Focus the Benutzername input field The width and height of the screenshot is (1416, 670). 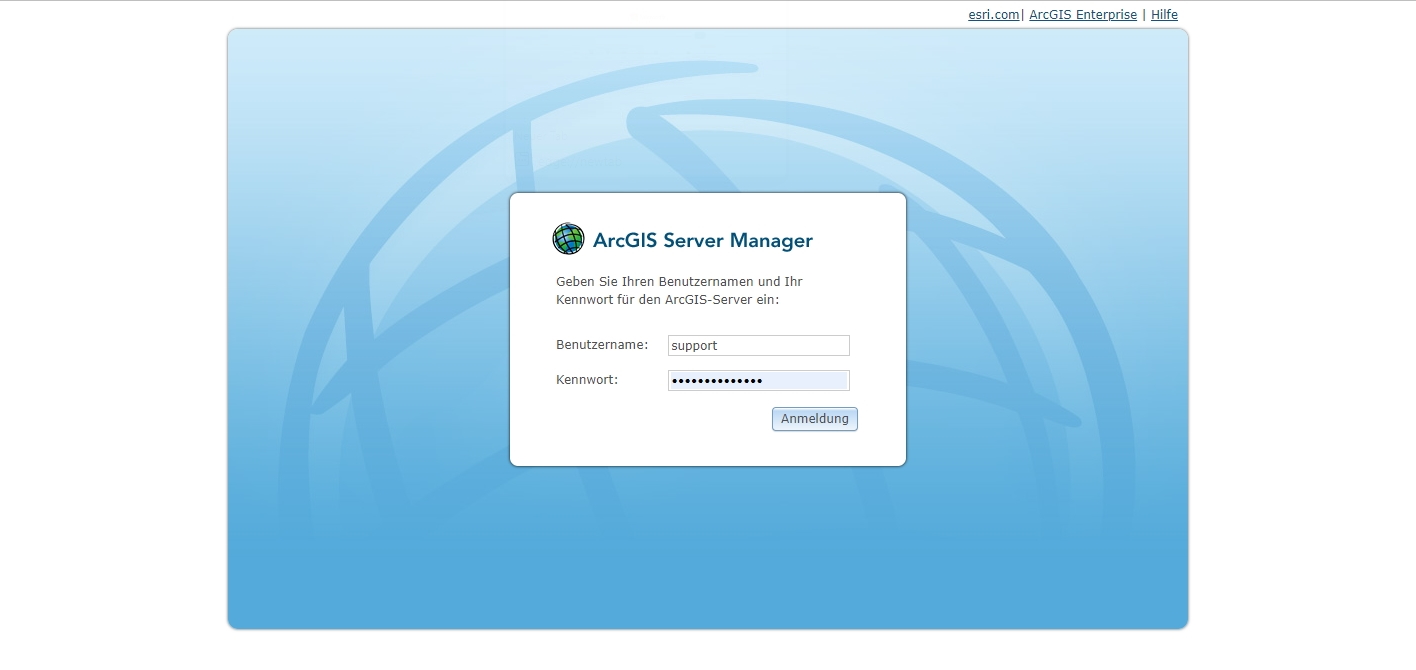[x=759, y=346]
